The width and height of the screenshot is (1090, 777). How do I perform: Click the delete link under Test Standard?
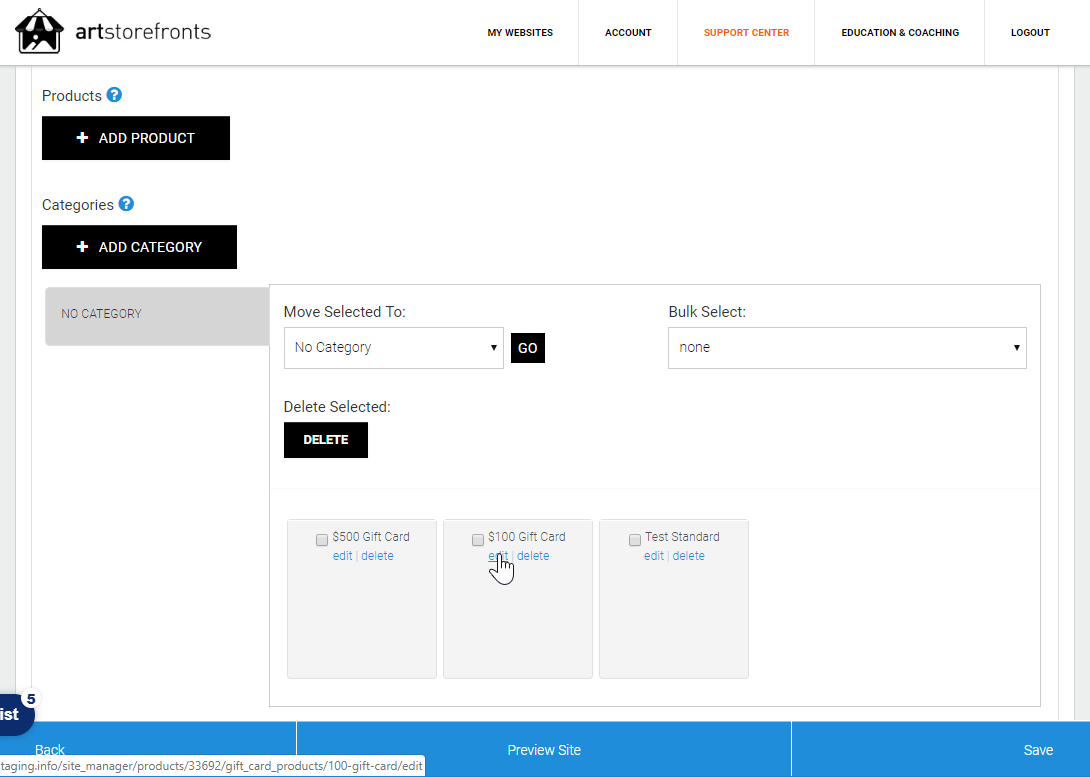tap(688, 556)
